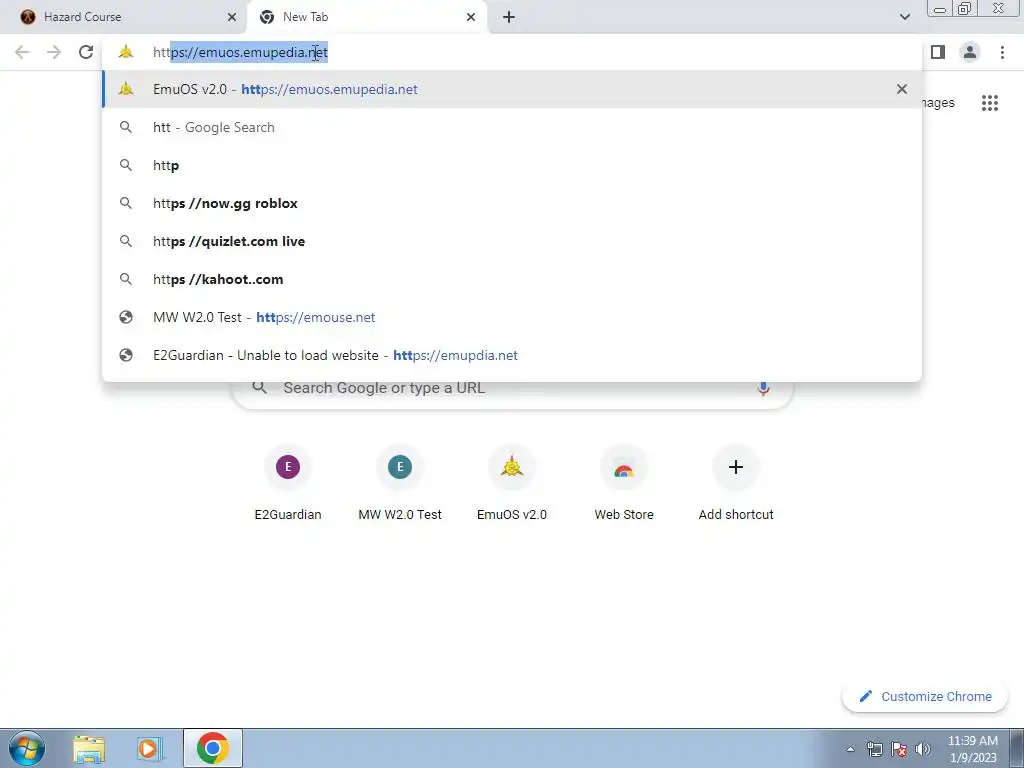The height and width of the screenshot is (768, 1024).
Task: Open the tab search dropdown arrow
Action: point(904,17)
